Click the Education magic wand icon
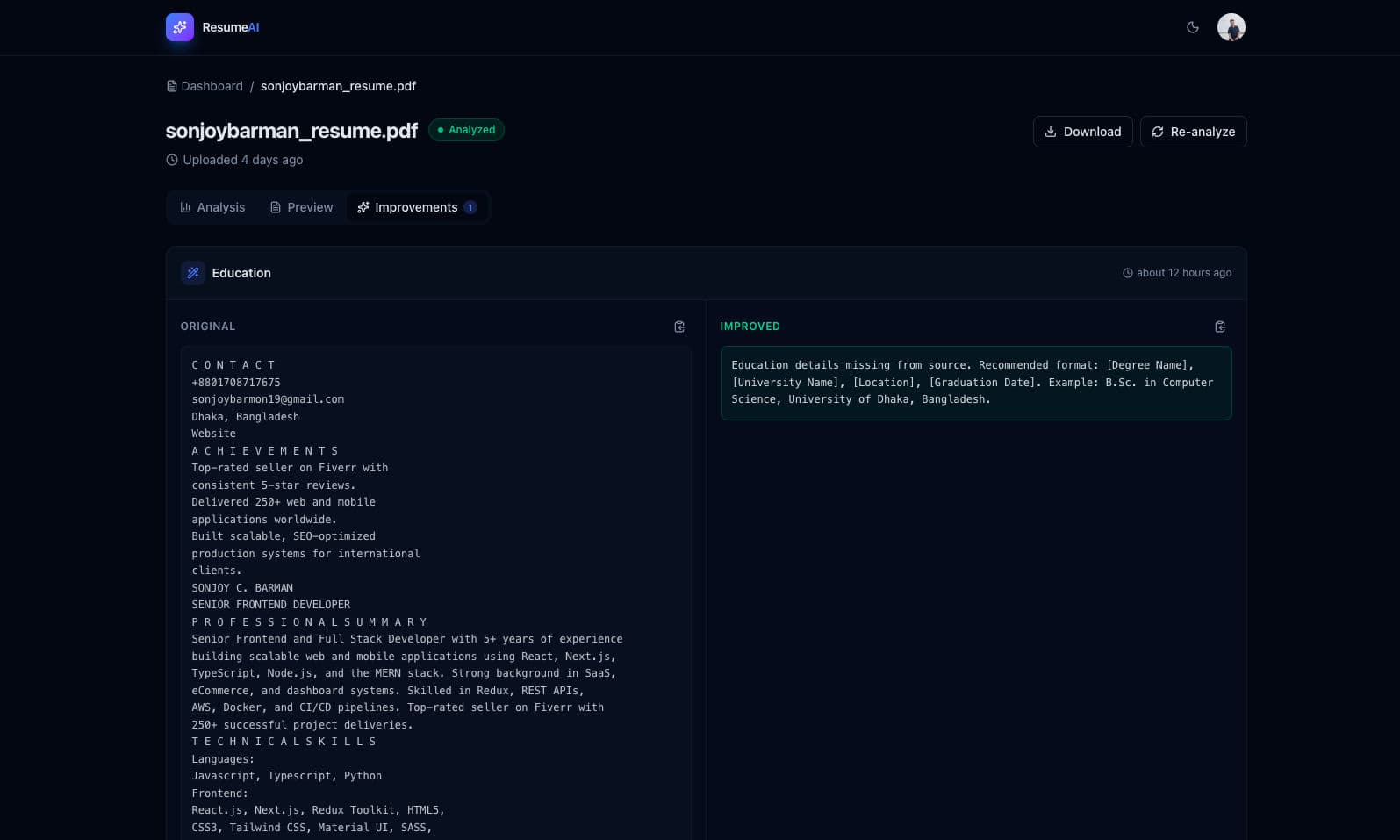 pos(193,273)
